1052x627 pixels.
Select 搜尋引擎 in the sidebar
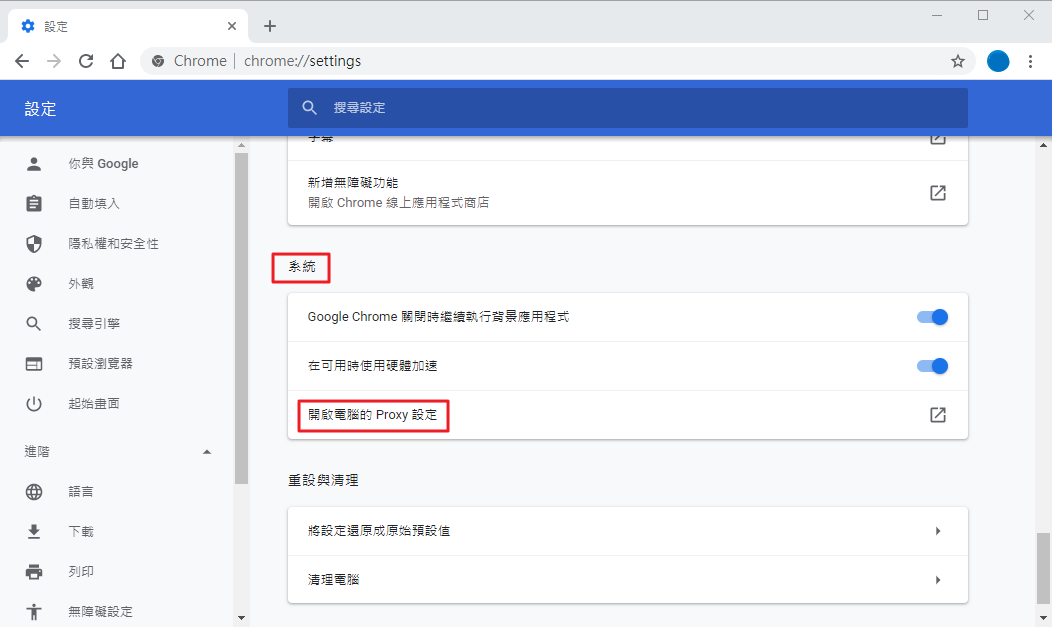click(94, 324)
